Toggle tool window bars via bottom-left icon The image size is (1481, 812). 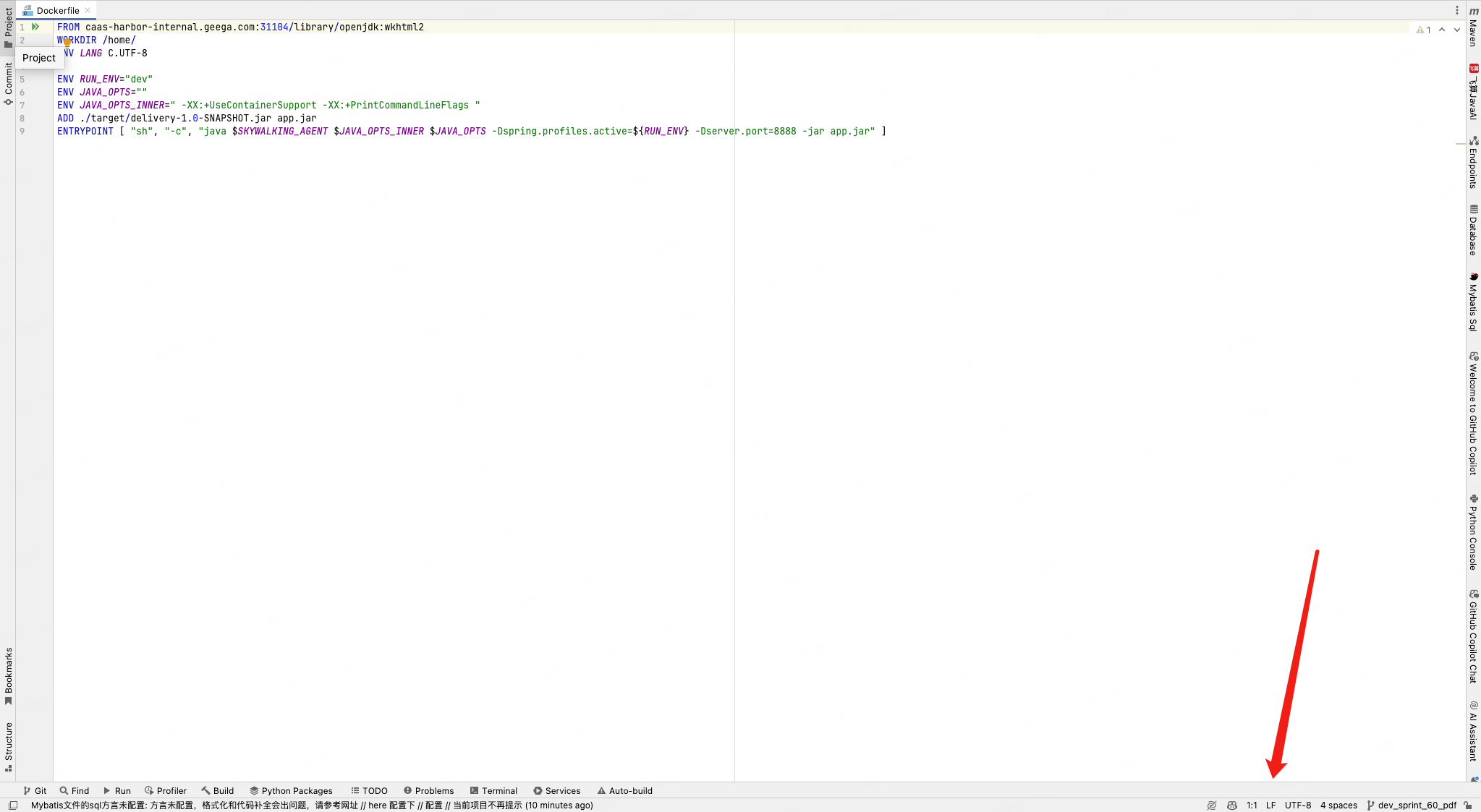pyautogui.click(x=12, y=805)
